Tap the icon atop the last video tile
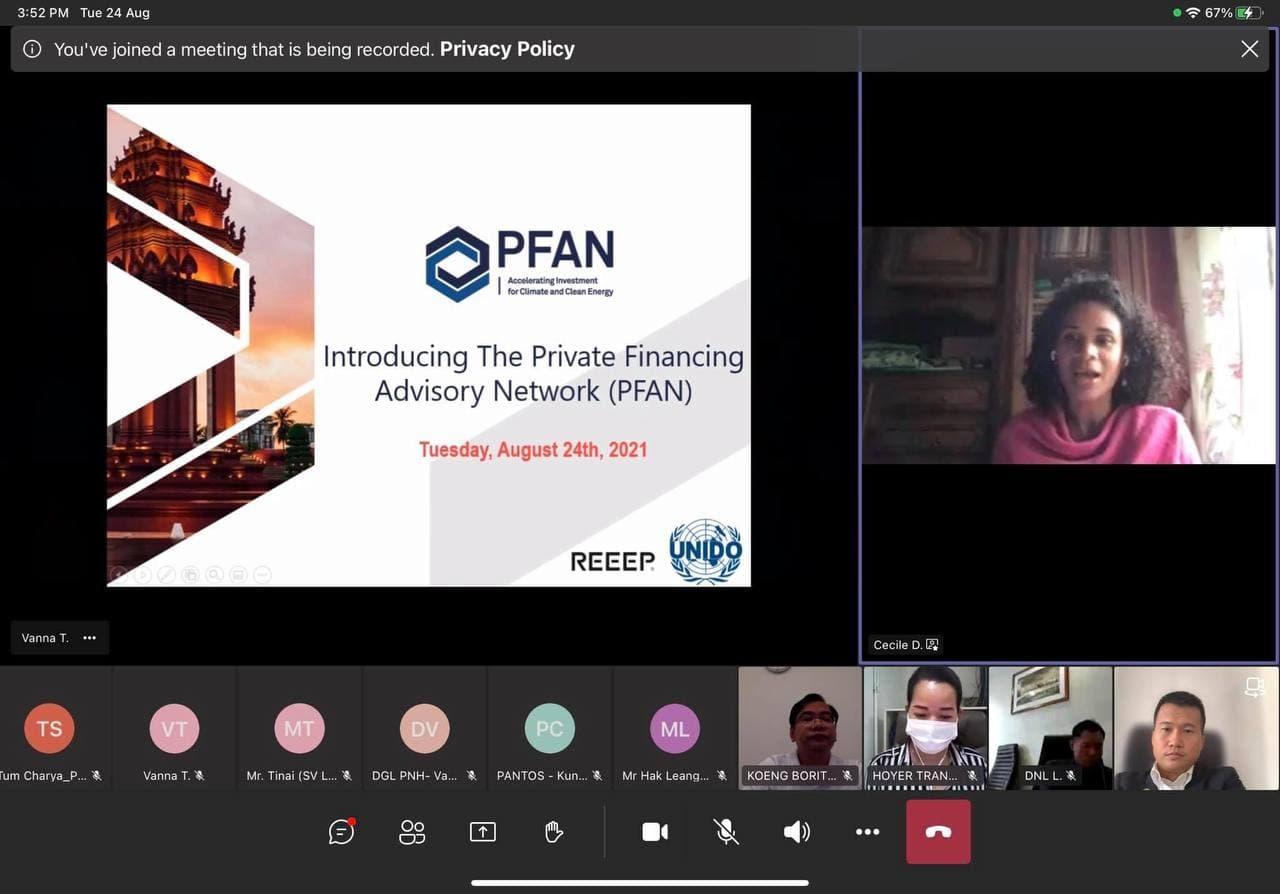The image size is (1280, 894). (x=1254, y=687)
